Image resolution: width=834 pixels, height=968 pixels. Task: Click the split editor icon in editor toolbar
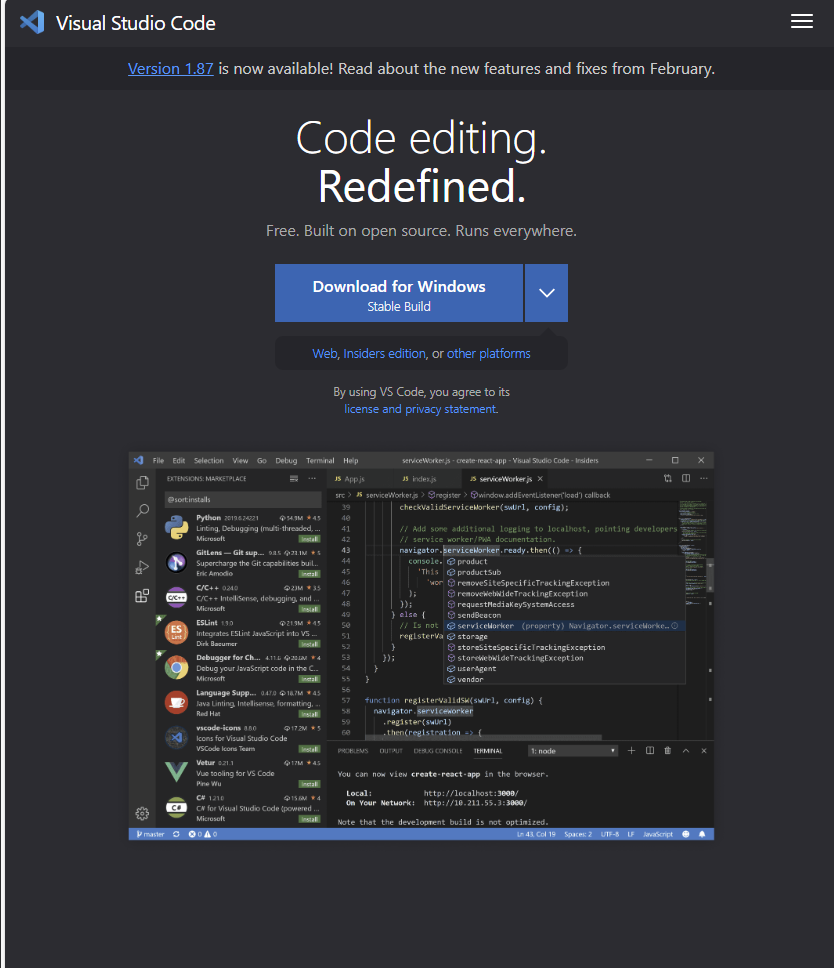[x=686, y=478]
